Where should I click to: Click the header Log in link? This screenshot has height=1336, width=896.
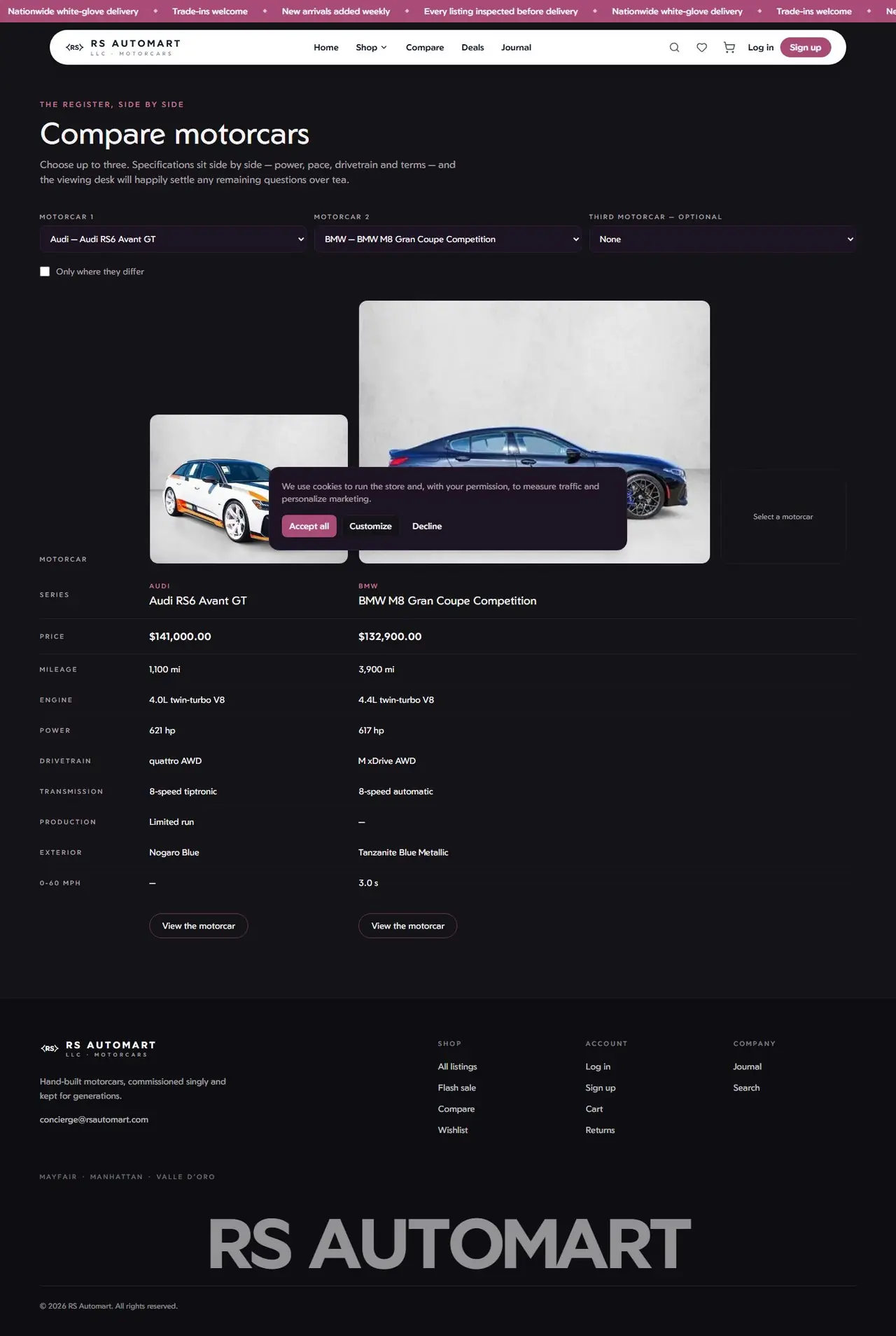[760, 48]
